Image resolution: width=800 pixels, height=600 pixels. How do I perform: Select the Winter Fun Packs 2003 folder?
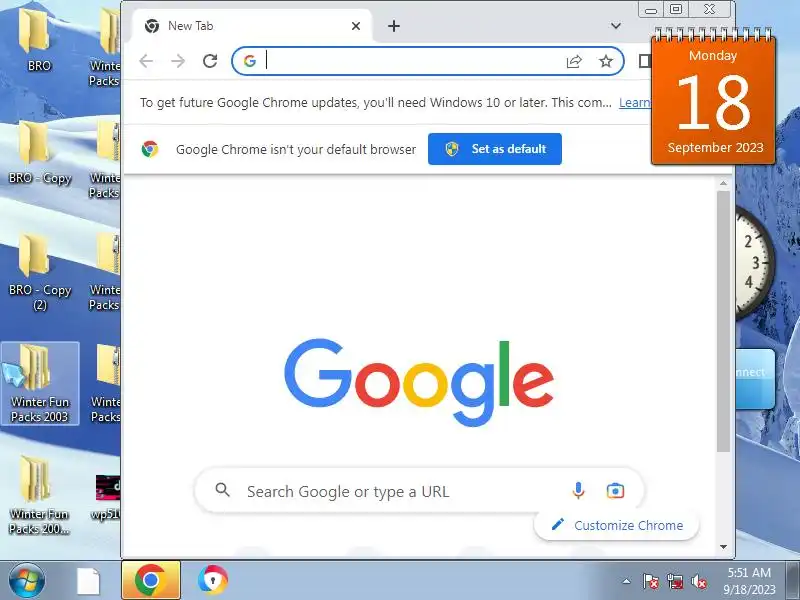(x=39, y=384)
